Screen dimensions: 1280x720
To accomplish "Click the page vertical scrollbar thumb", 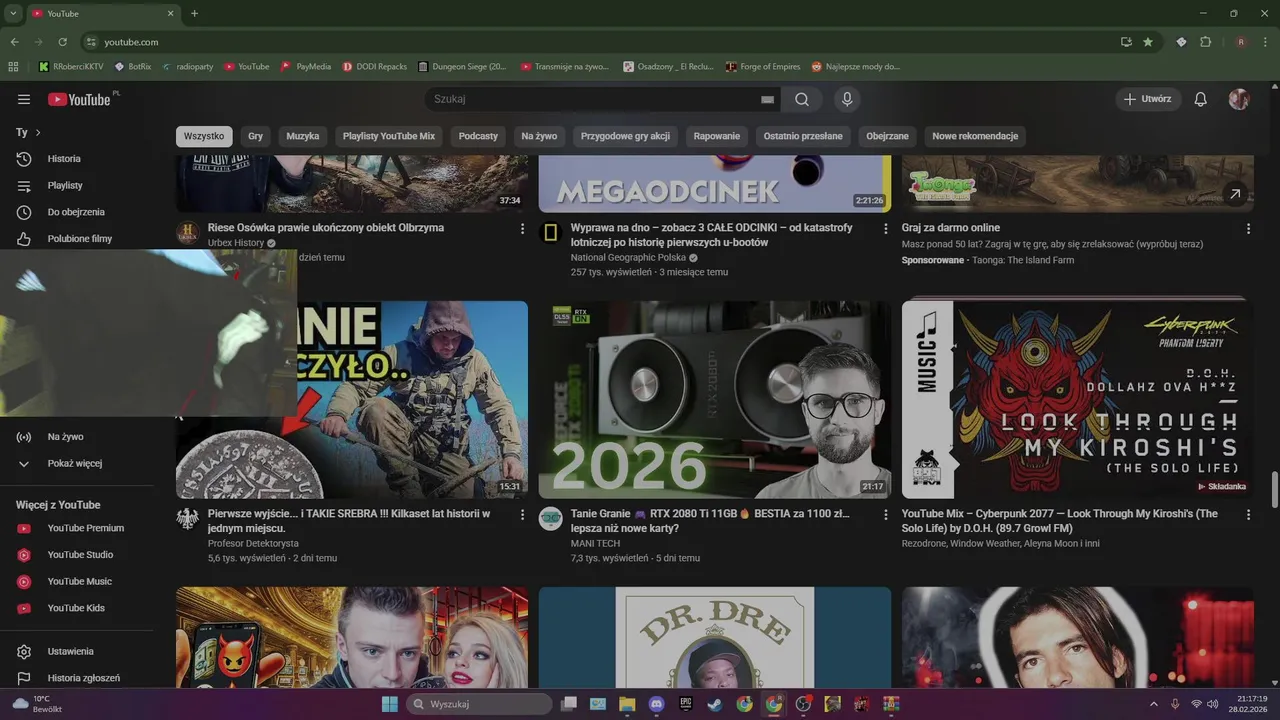I will pyautogui.click(x=1274, y=490).
